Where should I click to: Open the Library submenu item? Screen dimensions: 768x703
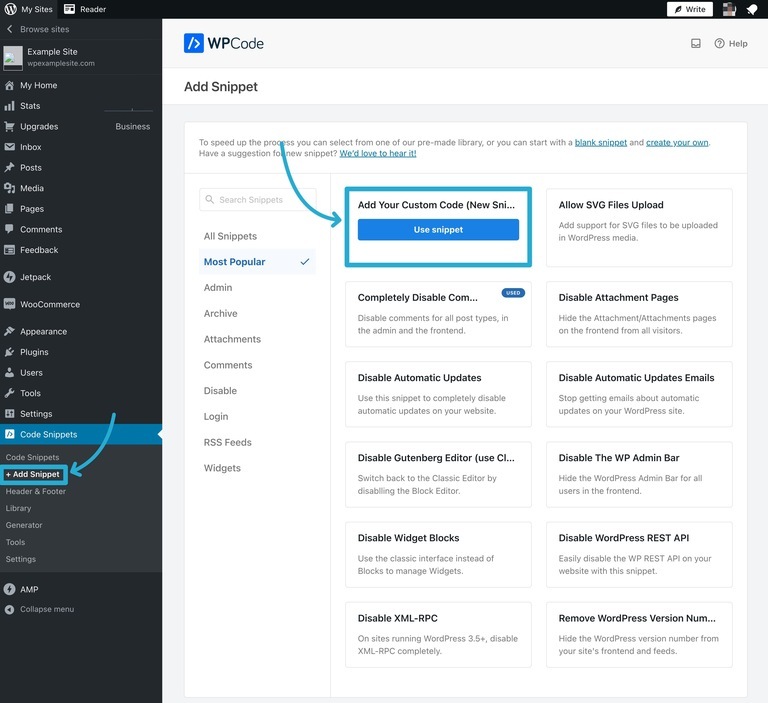click(18, 509)
